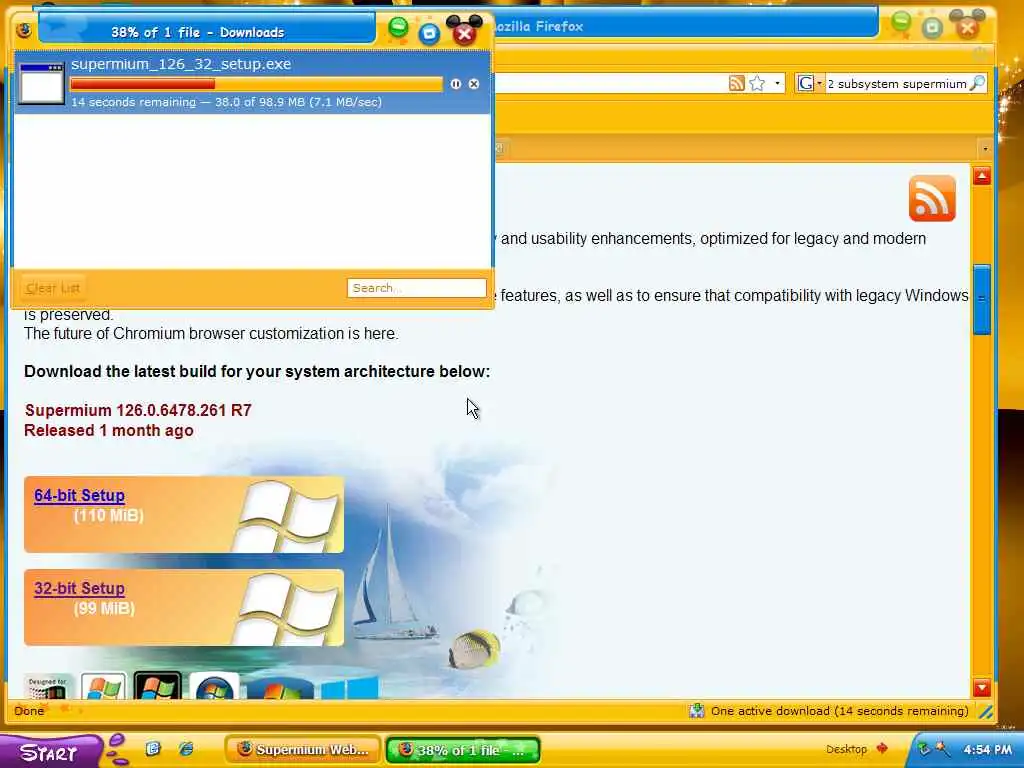Click the Desktop toolbar label on taskbar
Image resolution: width=1024 pixels, height=768 pixels.
[x=846, y=749]
